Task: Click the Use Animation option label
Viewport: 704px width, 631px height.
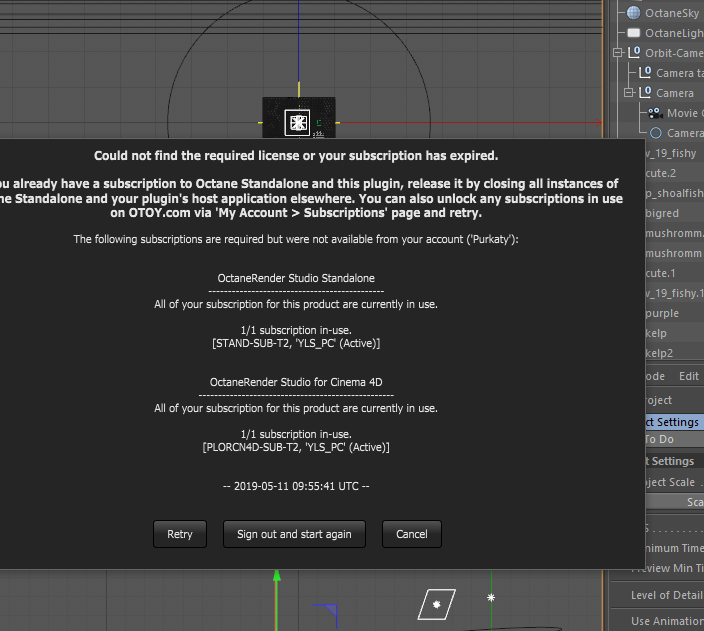Action: click(x=667, y=621)
